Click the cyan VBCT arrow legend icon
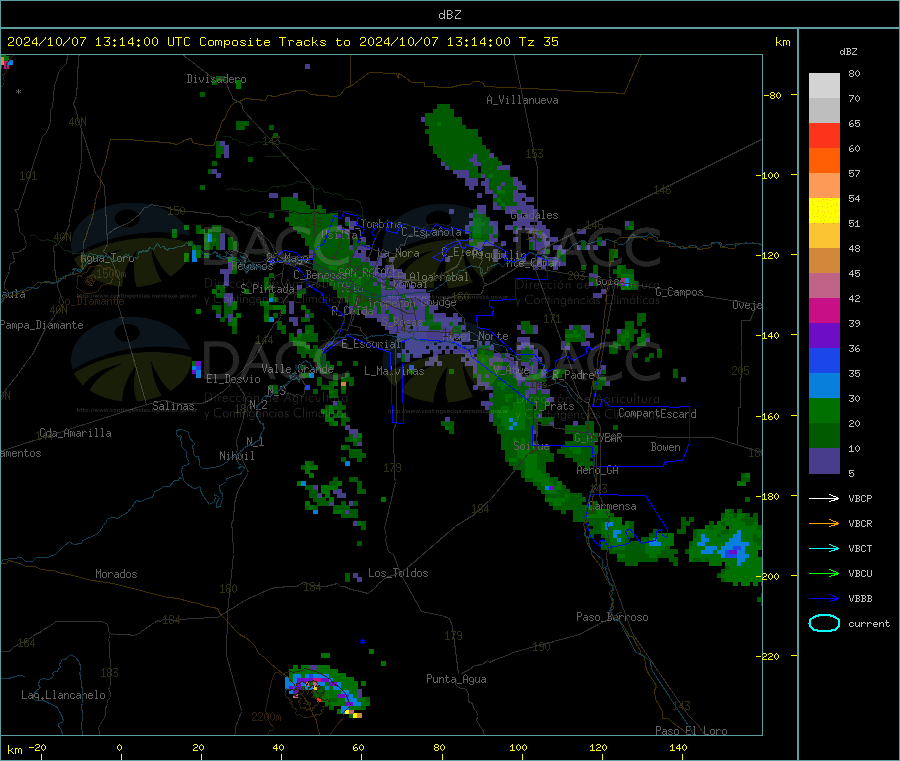Viewport: 900px width, 761px height. (x=824, y=549)
